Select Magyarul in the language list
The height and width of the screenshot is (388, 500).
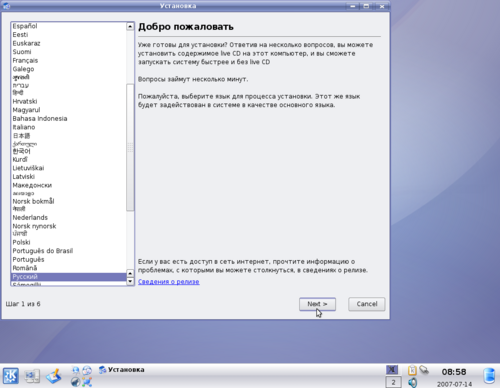pos(69,110)
